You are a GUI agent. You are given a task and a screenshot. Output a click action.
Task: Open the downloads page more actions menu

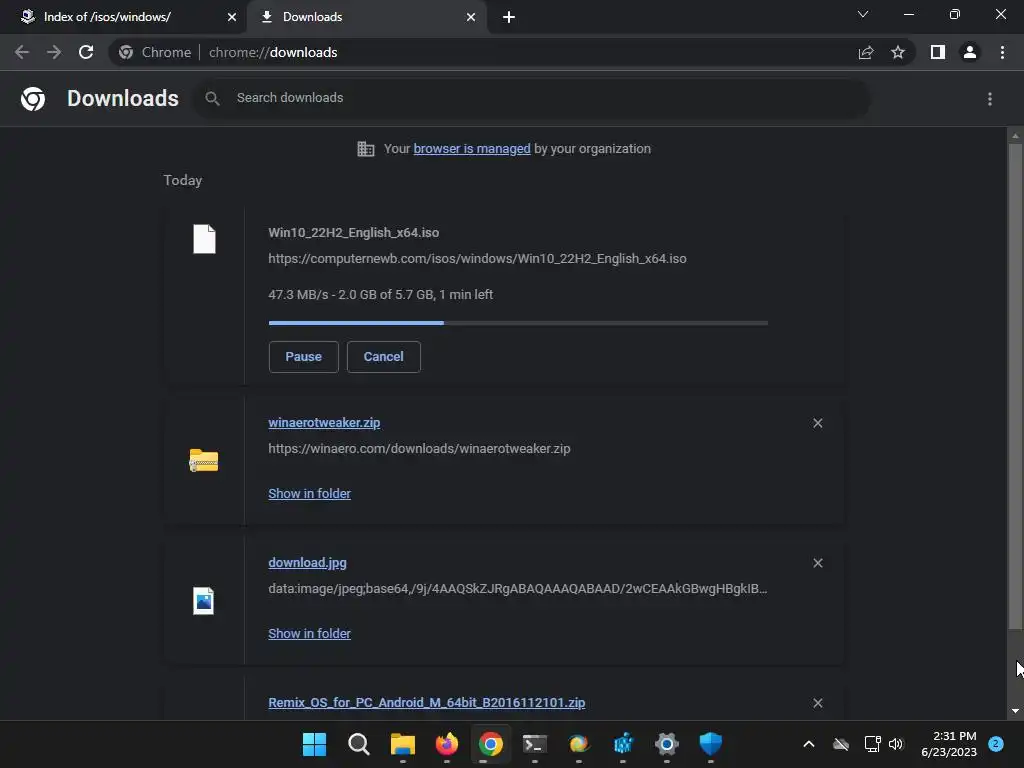tap(990, 99)
